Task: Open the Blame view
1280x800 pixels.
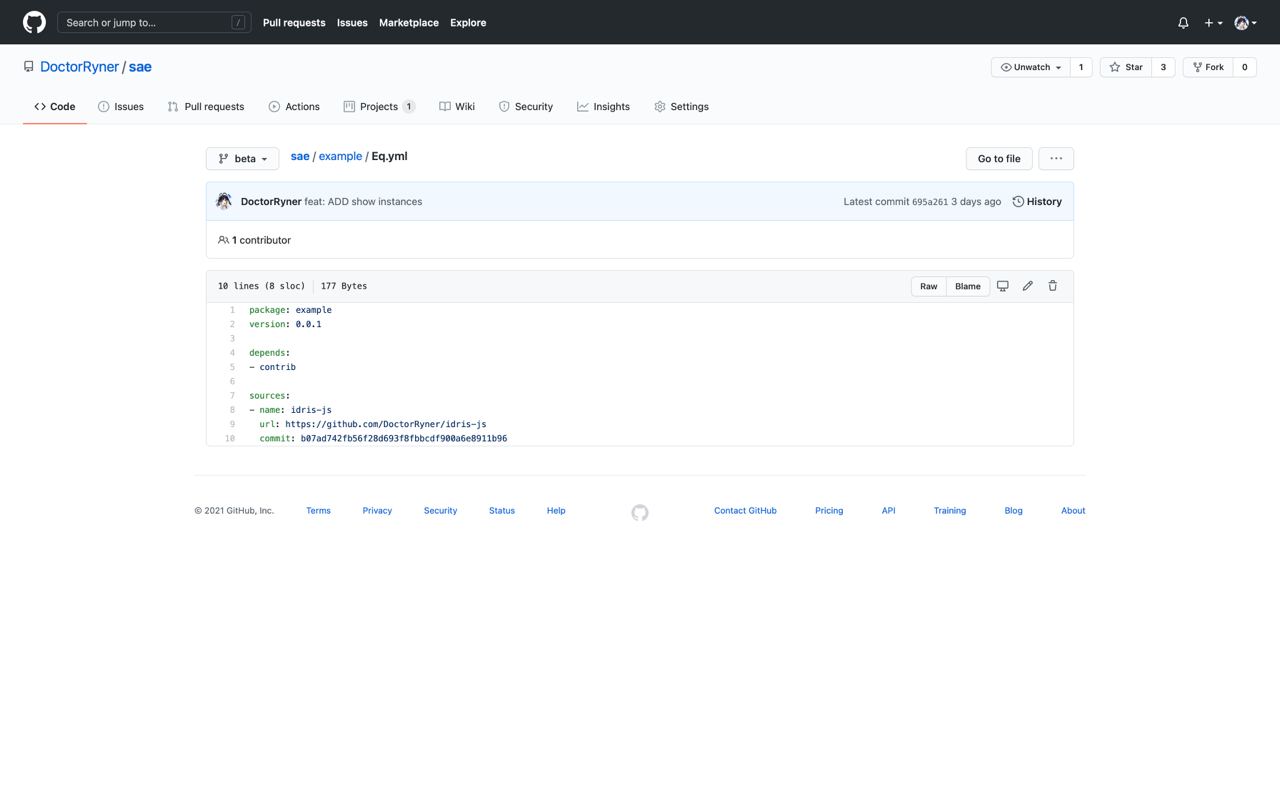Action: click(x=968, y=286)
